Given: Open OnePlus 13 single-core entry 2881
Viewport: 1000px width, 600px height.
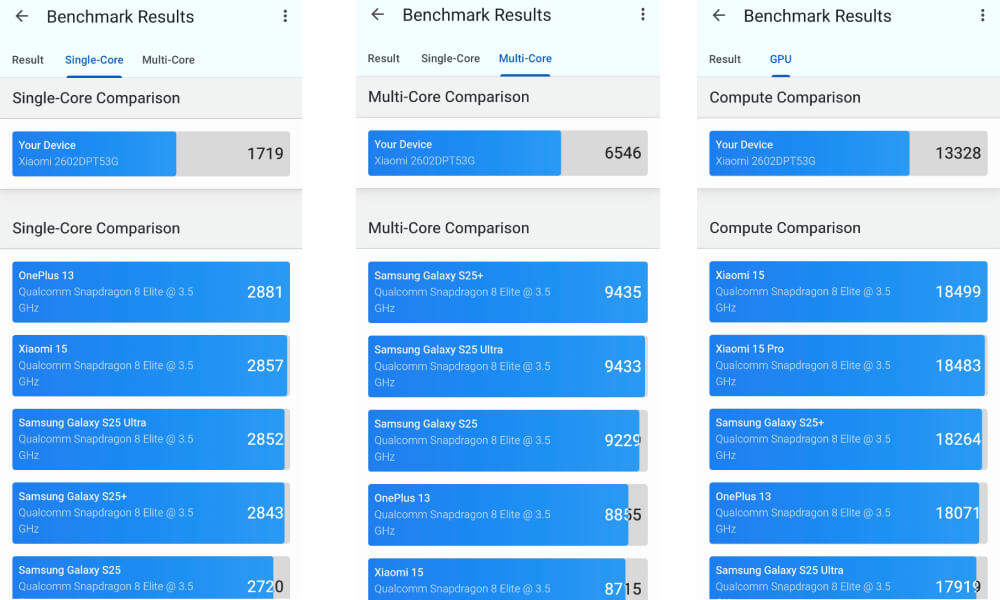Looking at the screenshot, I should (151, 292).
